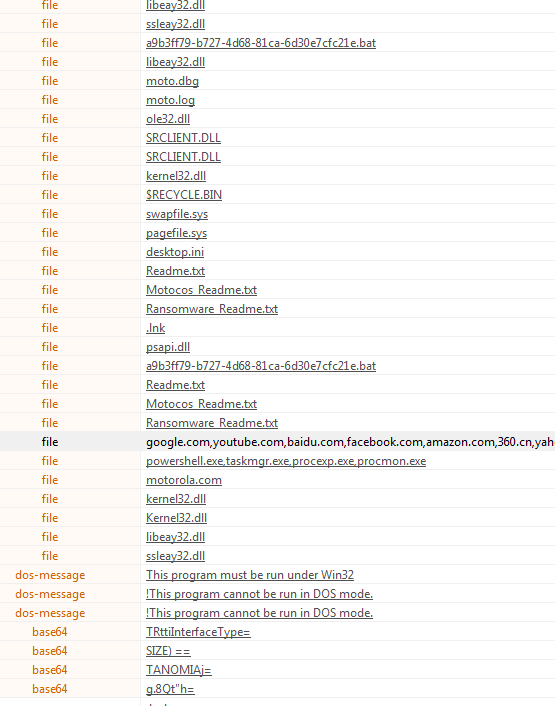Select the motorola.com entry
The height and width of the screenshot is (706, 555).
(x=184, y=480)
